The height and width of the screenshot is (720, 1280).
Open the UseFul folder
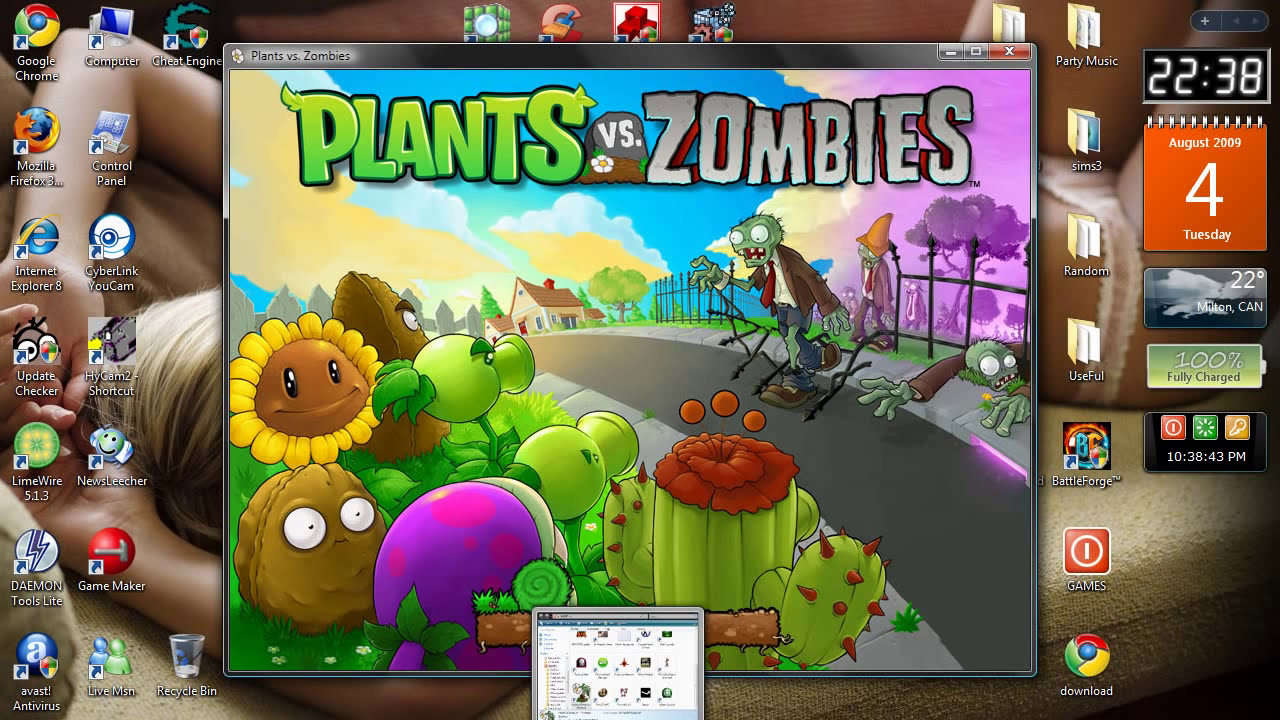[1086, 352]
